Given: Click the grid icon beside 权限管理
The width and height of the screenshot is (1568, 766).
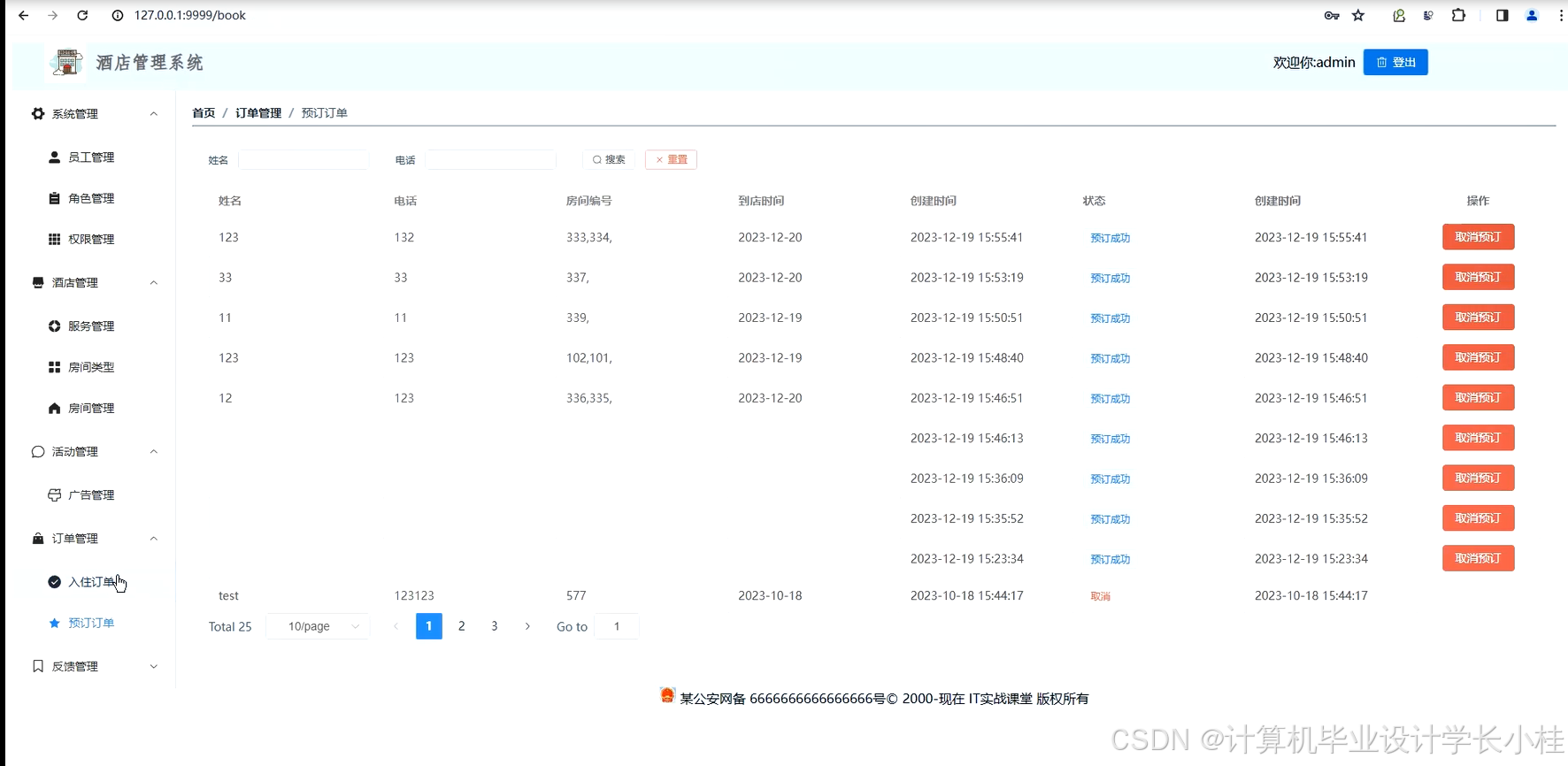Looking at the screenshot, I should pos(55,240).
